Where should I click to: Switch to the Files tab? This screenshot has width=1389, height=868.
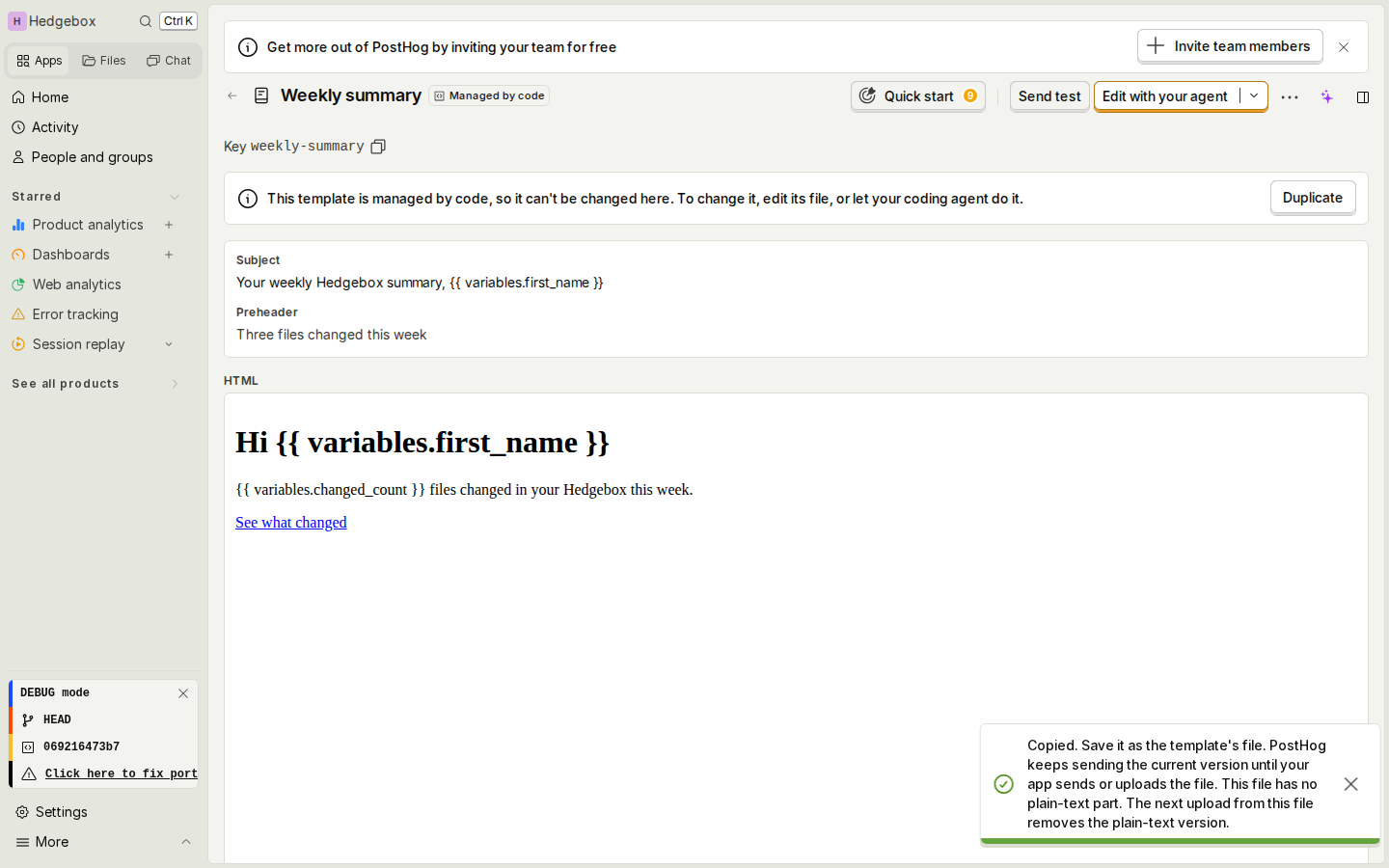point(104,61)
